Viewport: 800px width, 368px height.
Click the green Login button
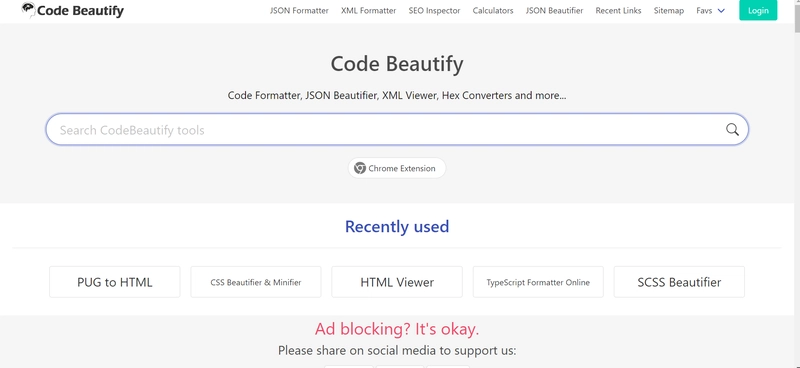click(758, 11)
